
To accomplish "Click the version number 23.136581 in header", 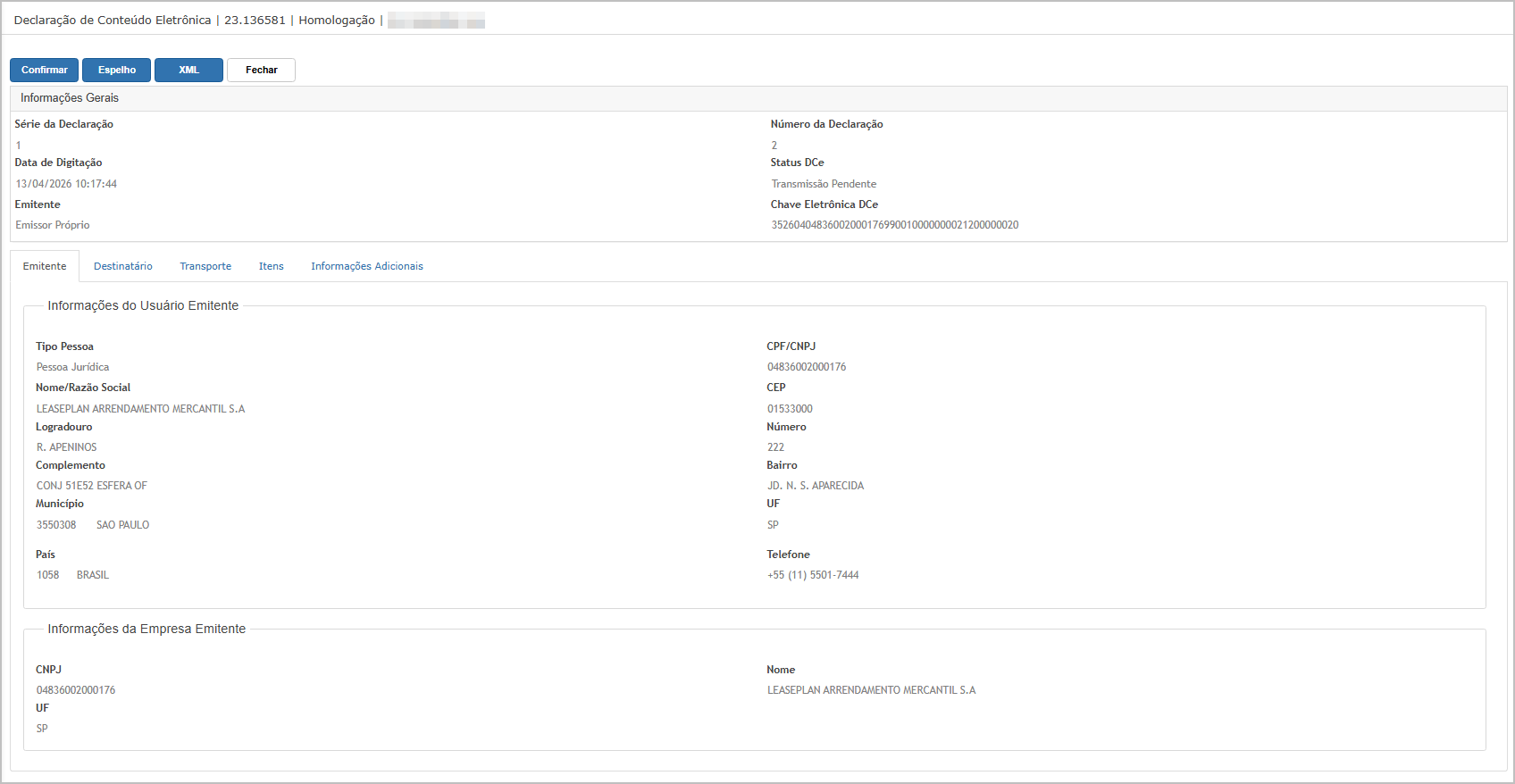I will [255, 20].
